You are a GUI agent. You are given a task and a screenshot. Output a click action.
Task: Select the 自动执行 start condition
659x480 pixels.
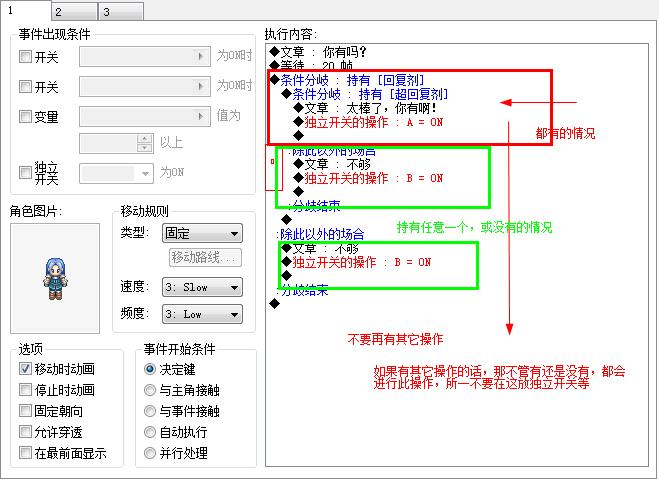point(150,432)
